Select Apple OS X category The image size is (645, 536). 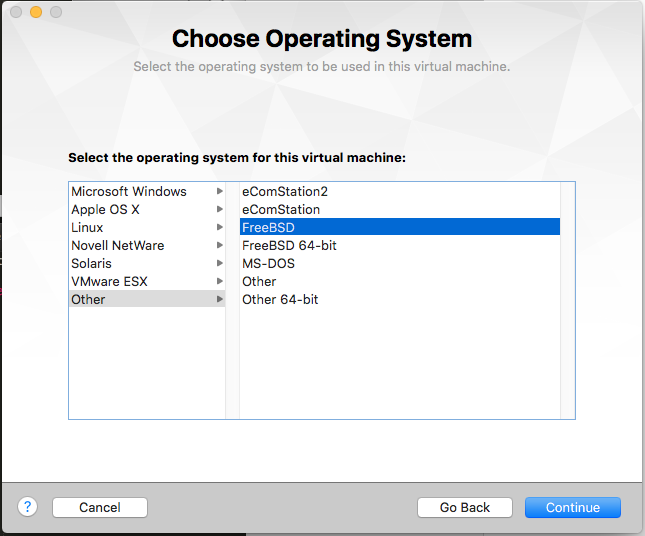tap(147, 209)
